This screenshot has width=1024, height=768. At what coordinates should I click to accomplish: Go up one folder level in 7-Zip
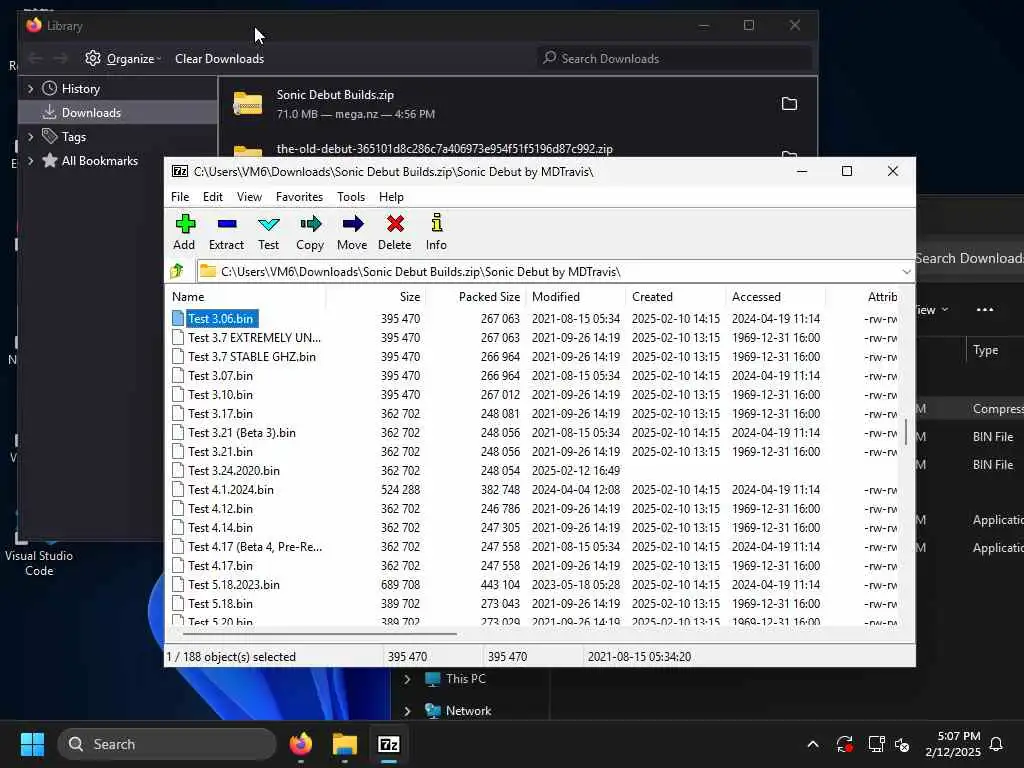tap(177, 271)
